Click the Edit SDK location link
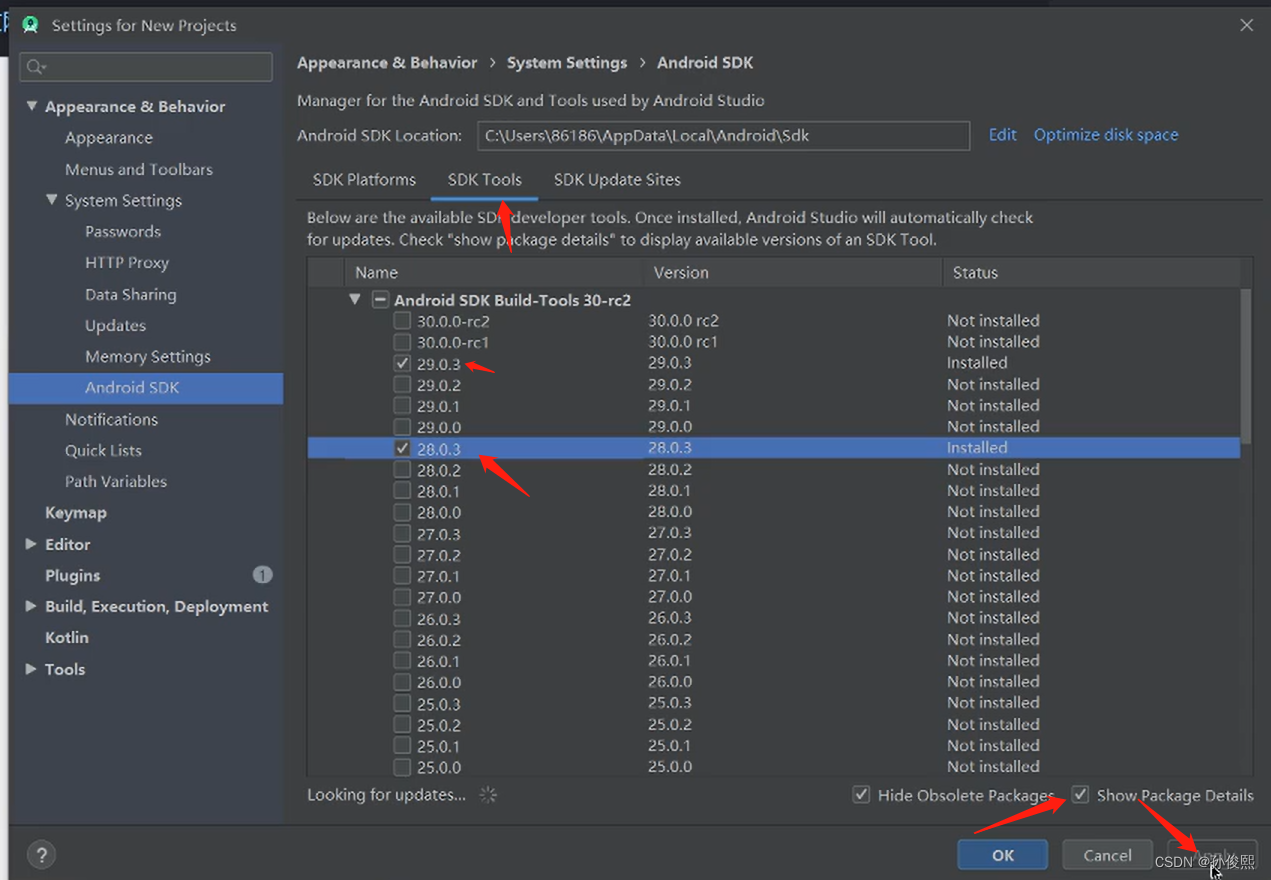 click(1003, 135)
